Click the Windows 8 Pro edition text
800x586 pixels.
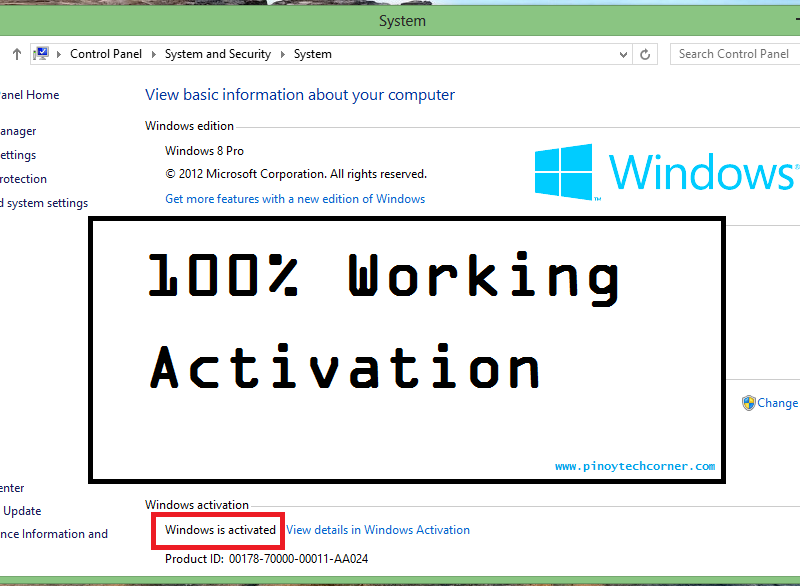coord(204,151)
